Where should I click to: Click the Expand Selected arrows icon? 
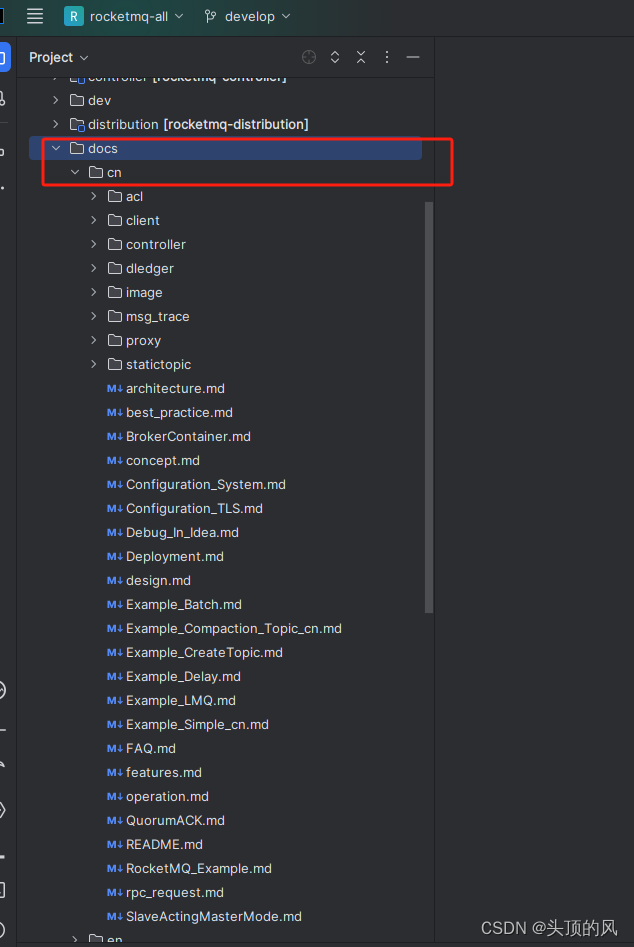335,57
